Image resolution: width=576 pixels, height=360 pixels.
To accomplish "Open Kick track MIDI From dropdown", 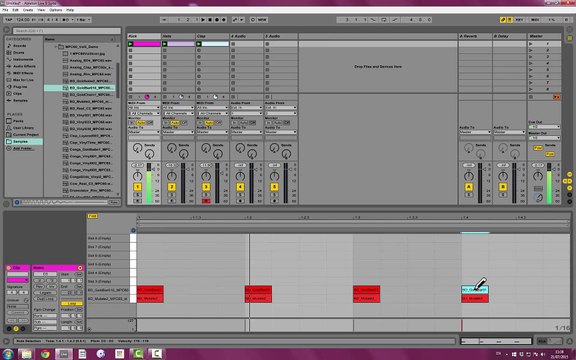I will pyautogui.click(x=144, y=108).
